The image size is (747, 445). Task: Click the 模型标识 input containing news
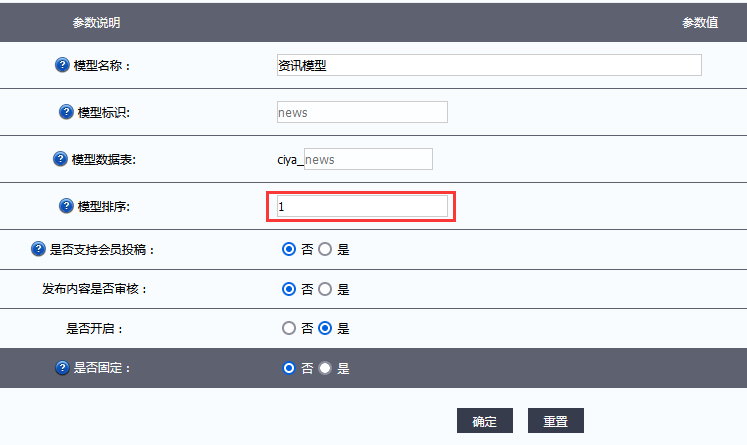click(361, 112)
